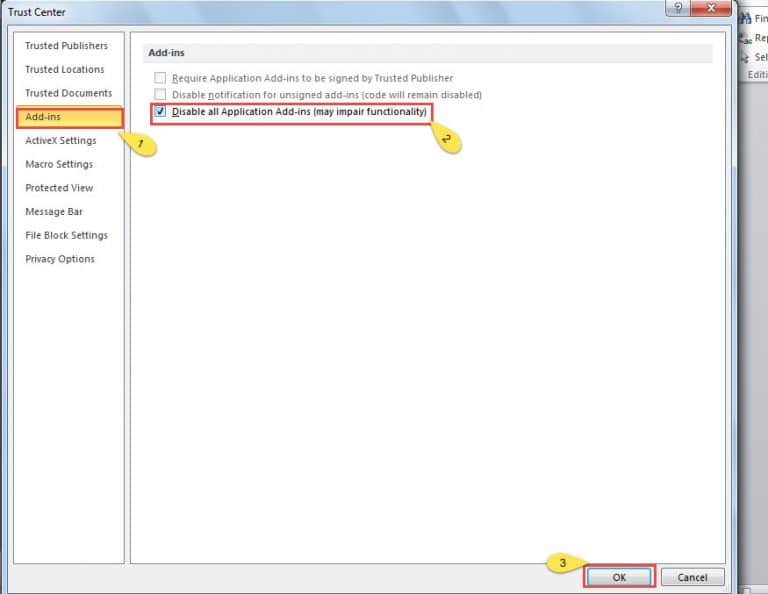Select Add-ins category in sidebar
This screenshot has width=768, height=594.
(x=70, y=117)
